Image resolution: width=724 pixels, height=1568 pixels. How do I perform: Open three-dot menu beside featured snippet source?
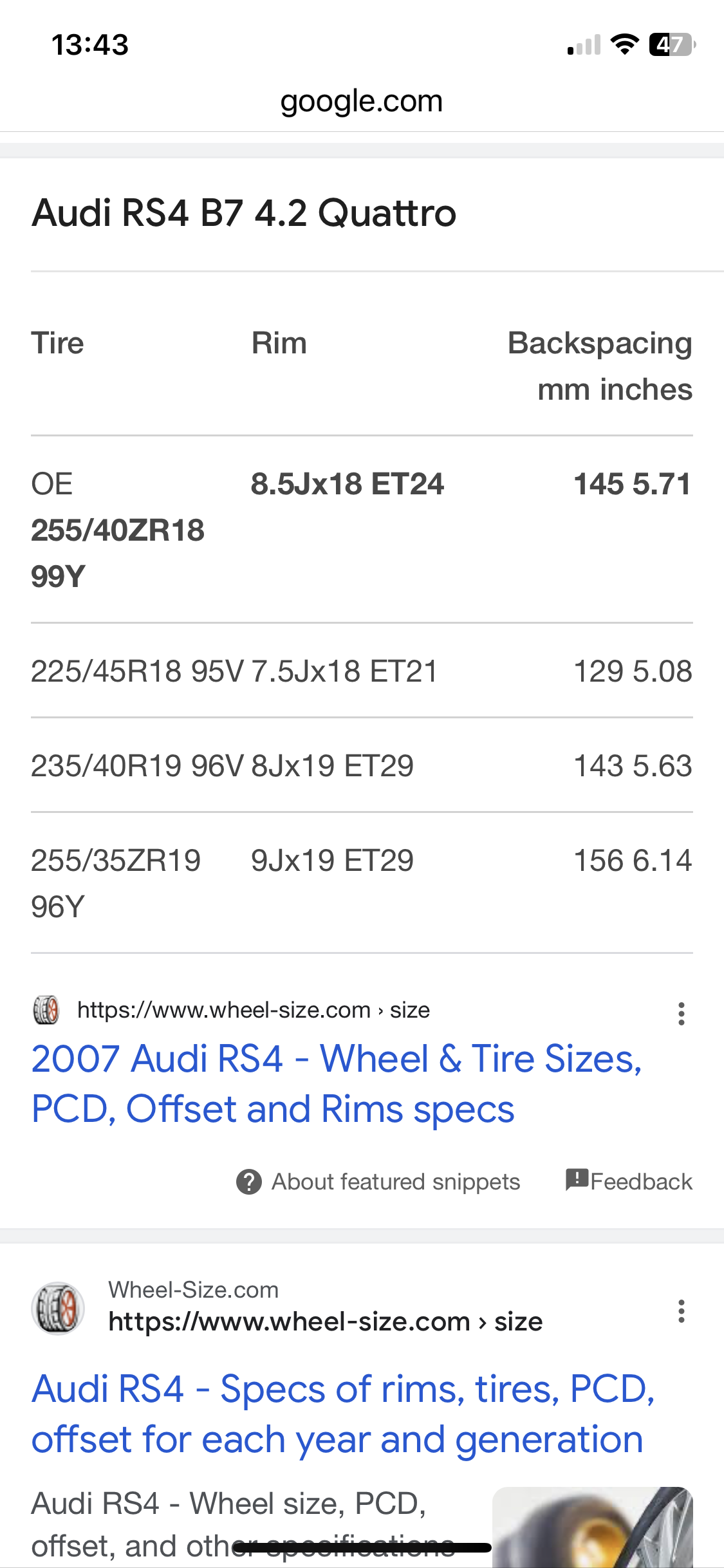point(681,1014)
